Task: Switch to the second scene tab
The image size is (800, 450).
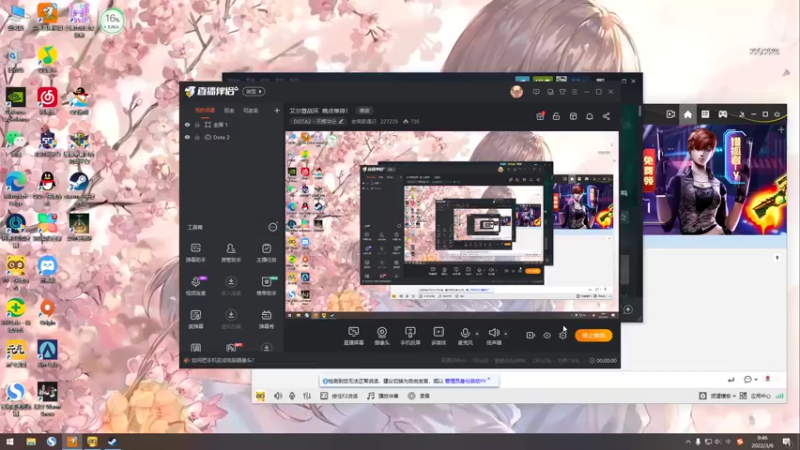Action: tap(229, 111)
